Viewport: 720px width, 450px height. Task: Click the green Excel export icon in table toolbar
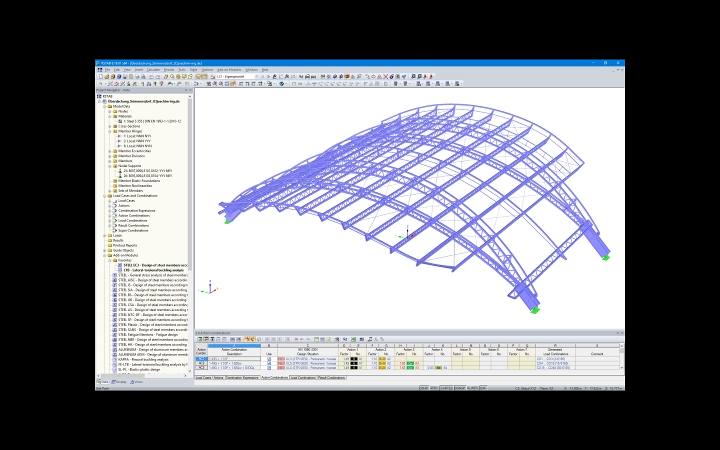353,339
